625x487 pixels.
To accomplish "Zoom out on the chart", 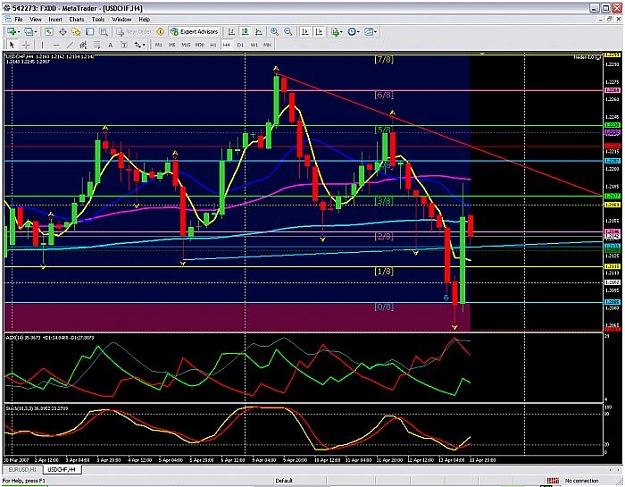I will coord(288,32).
